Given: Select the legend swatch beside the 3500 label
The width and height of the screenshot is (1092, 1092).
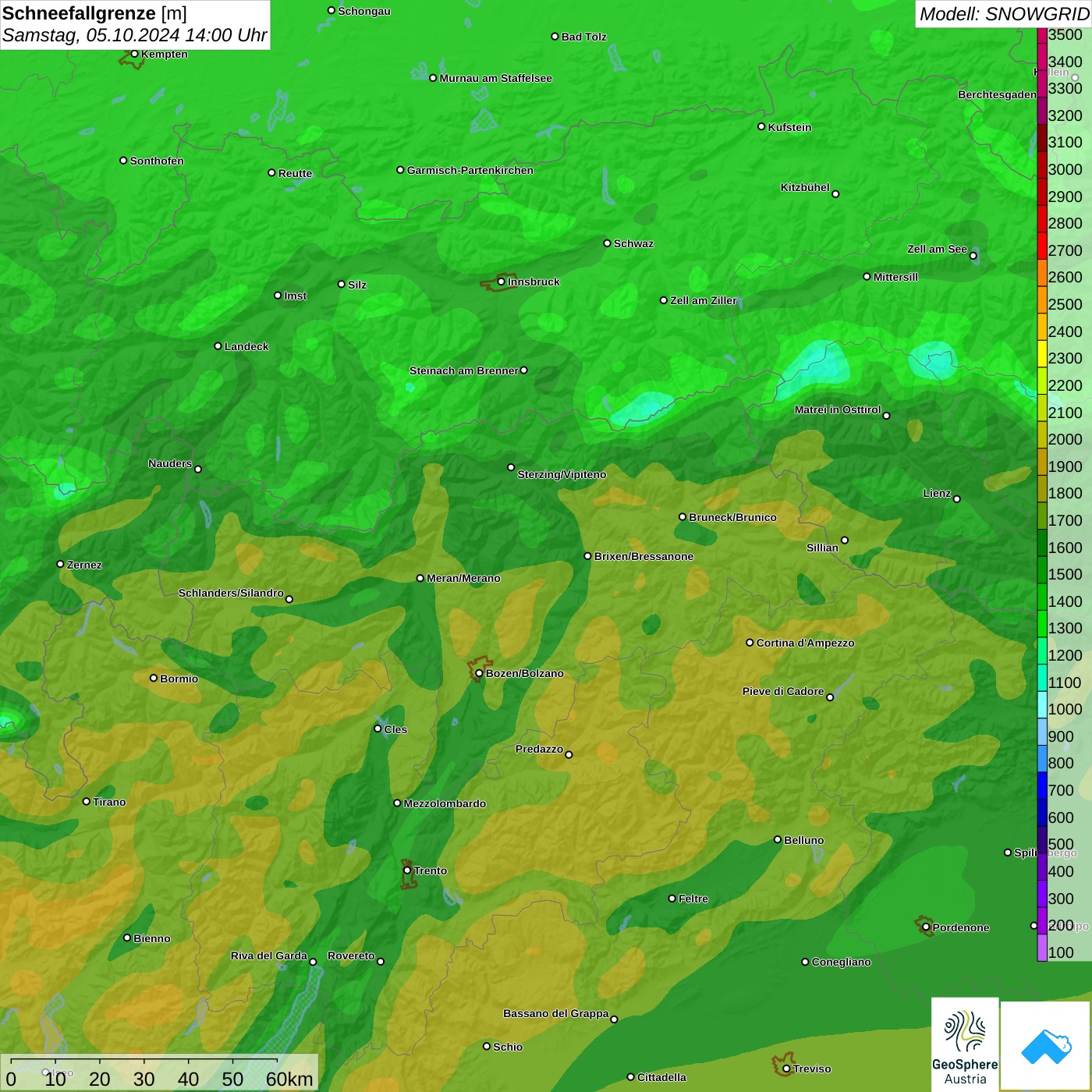Looking at the screenshot, I should coord(1041,35).
